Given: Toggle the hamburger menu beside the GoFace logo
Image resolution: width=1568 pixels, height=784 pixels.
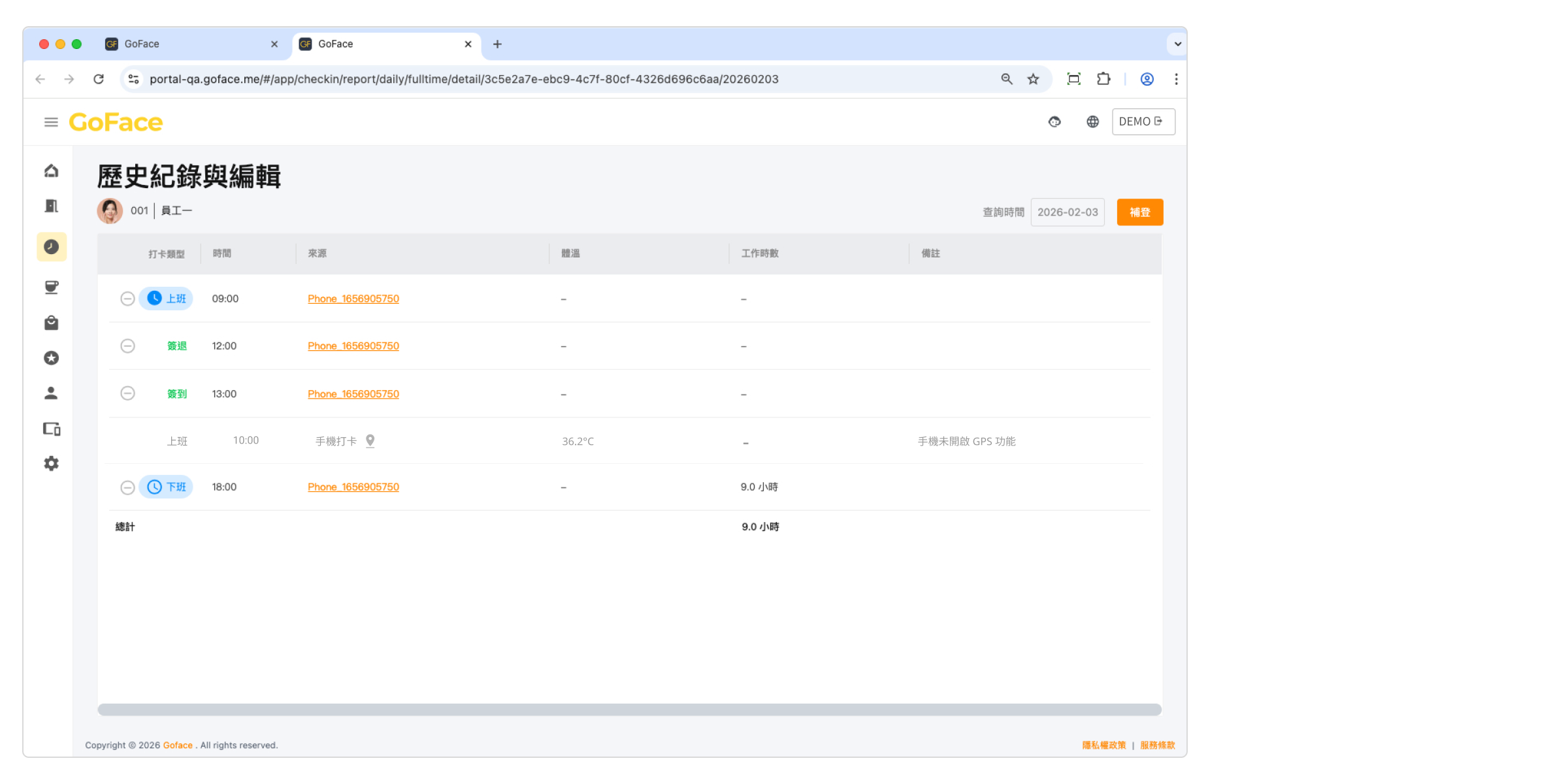Looking at the screenshot, I should point(51,122).
